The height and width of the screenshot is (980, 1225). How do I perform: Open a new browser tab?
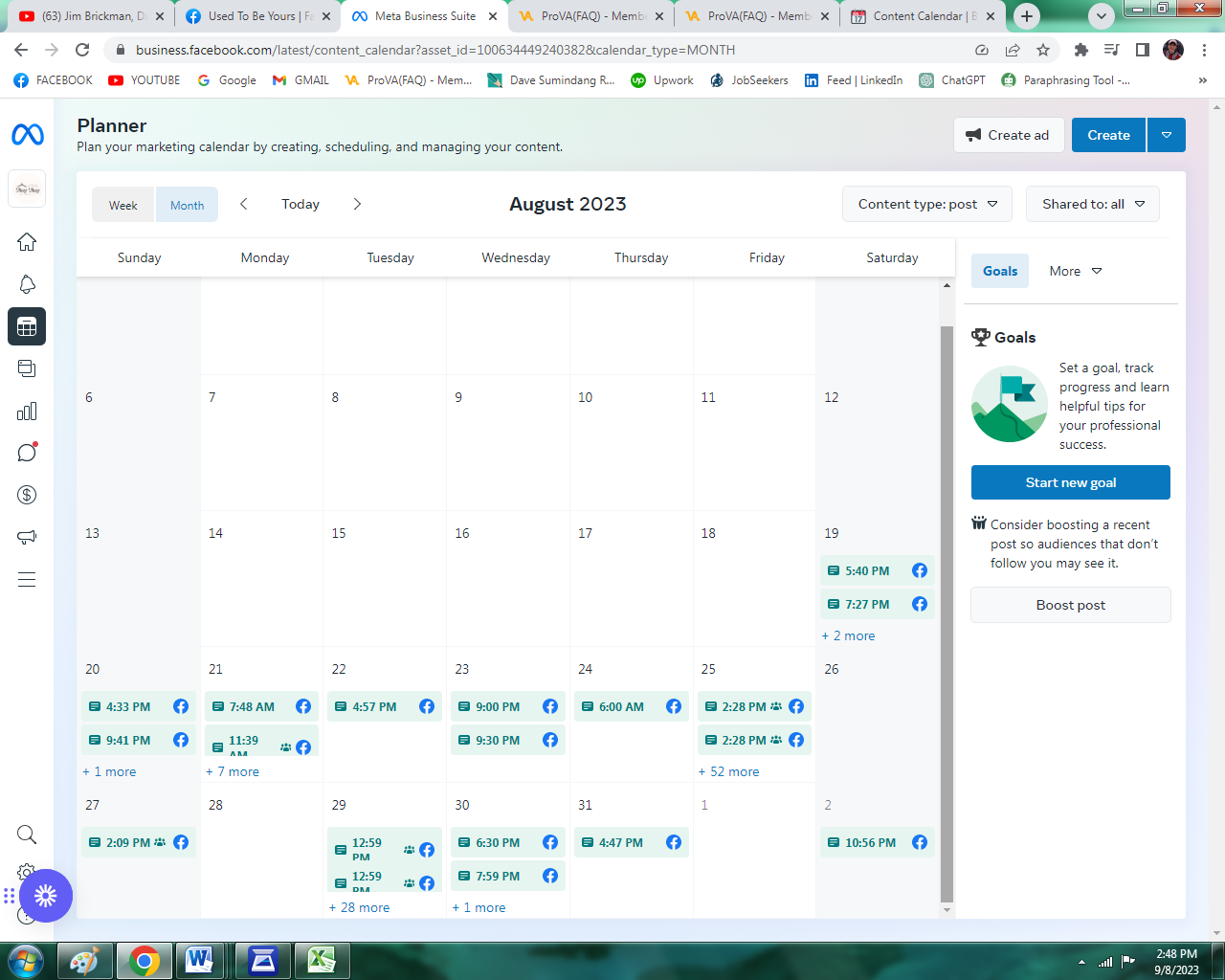[x=1027, y=16]
